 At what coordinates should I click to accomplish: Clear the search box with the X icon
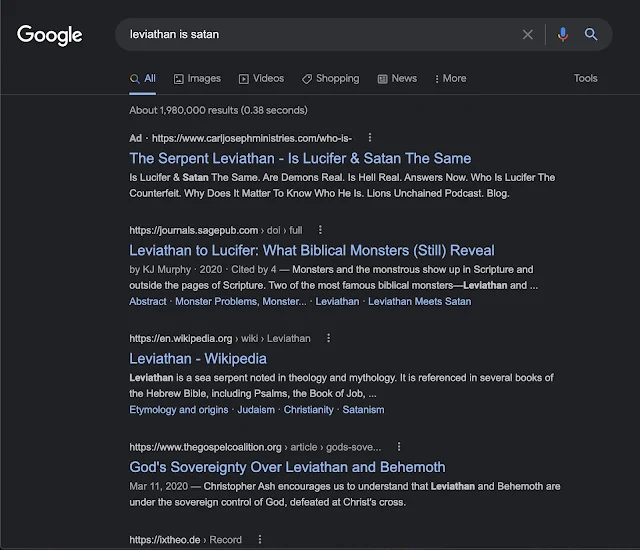(x=527, y=35)
